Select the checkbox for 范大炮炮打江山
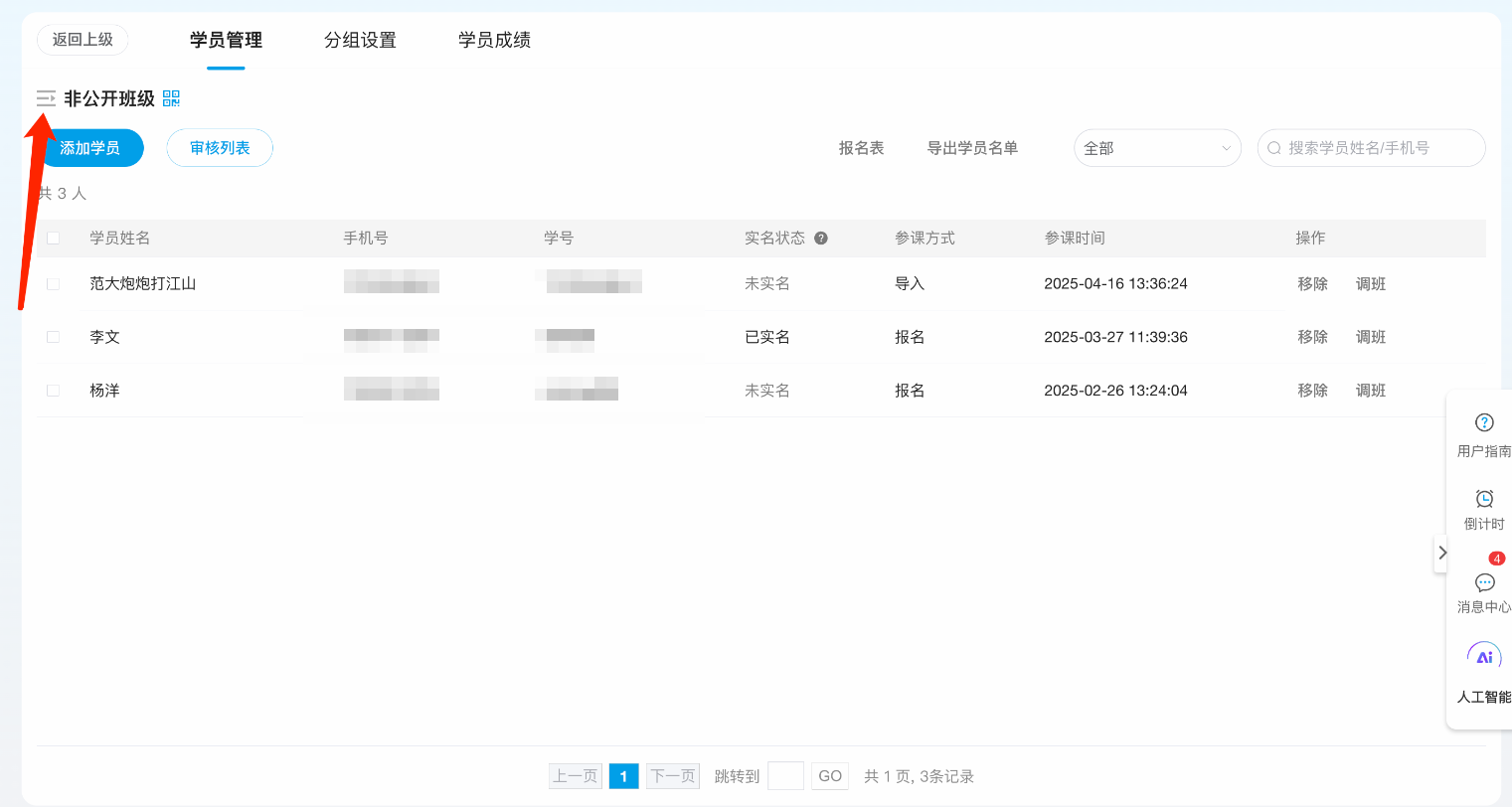This screenshot has height=807, width=1512. coord(54,284)
